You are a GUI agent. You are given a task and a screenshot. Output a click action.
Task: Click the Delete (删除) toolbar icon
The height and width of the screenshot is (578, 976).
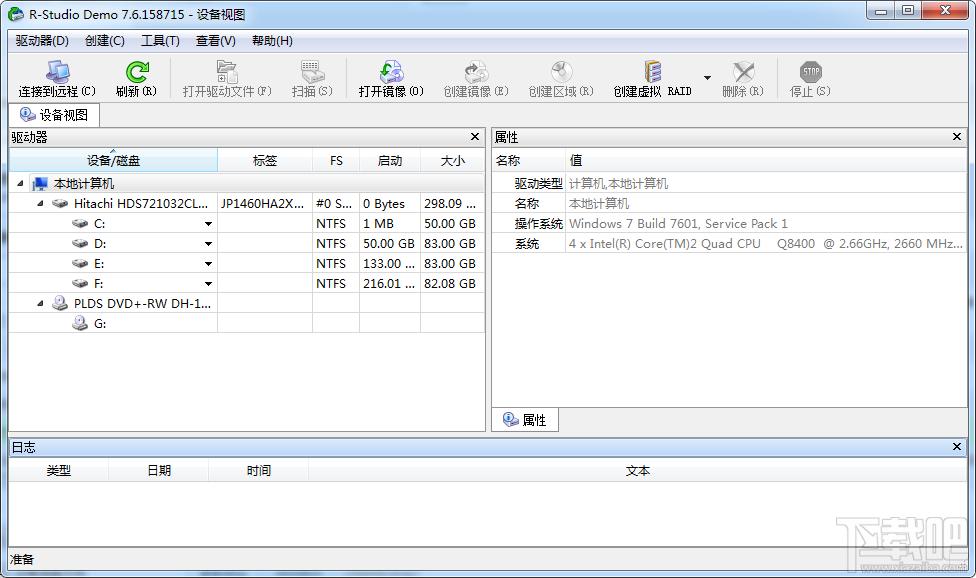[743, 72]
